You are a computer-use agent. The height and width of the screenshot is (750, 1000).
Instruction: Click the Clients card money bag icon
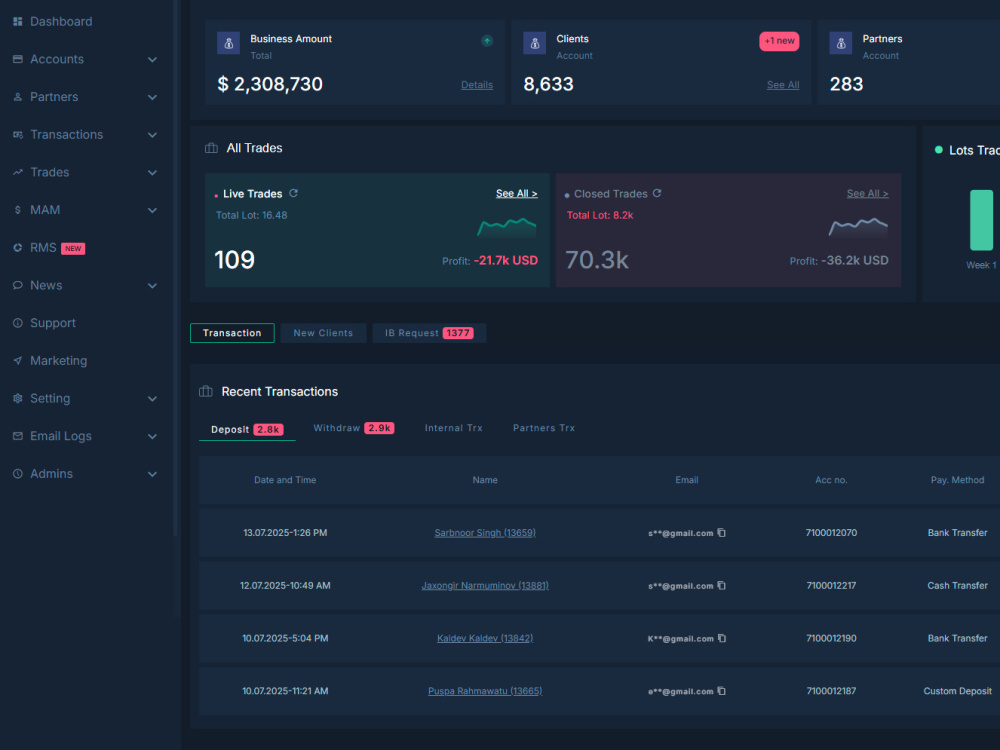(534, 43)
